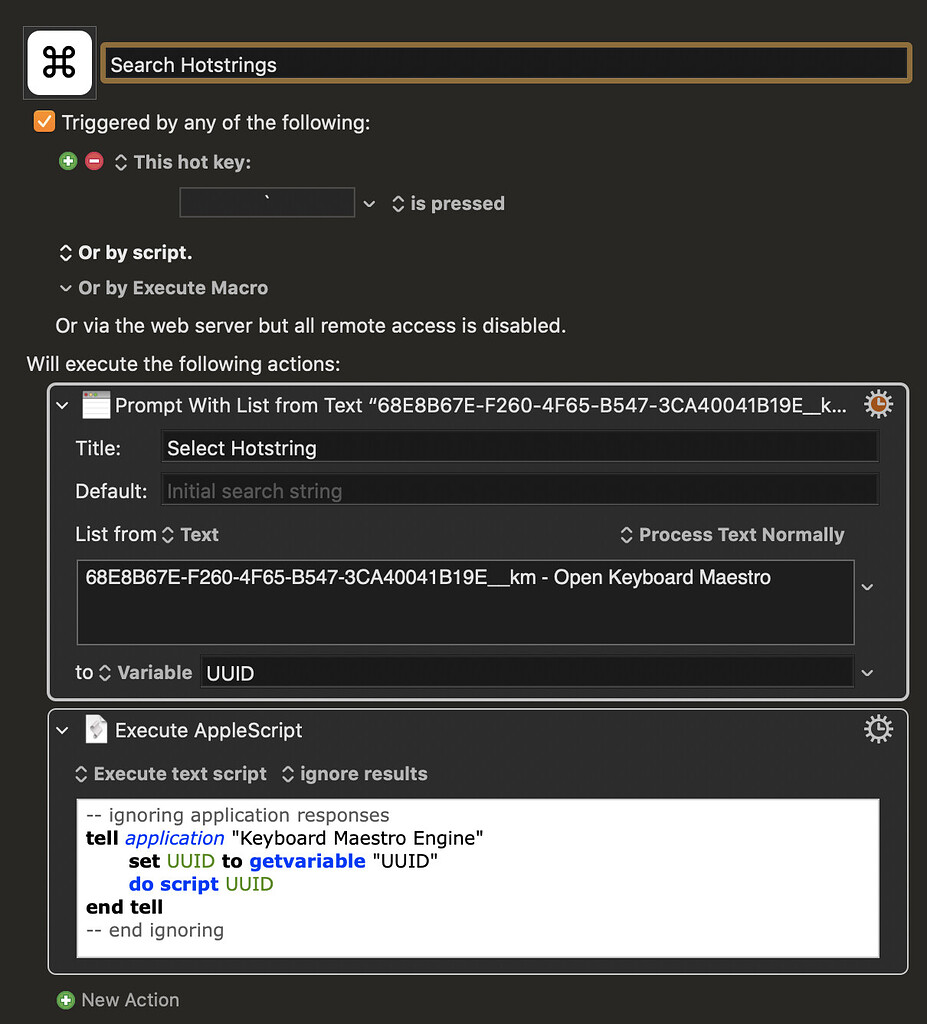Image resolution: width=927 pixels, height=1024 pixels.
Task: Open the hot key dropdown arrow
Action: [369, 204]
